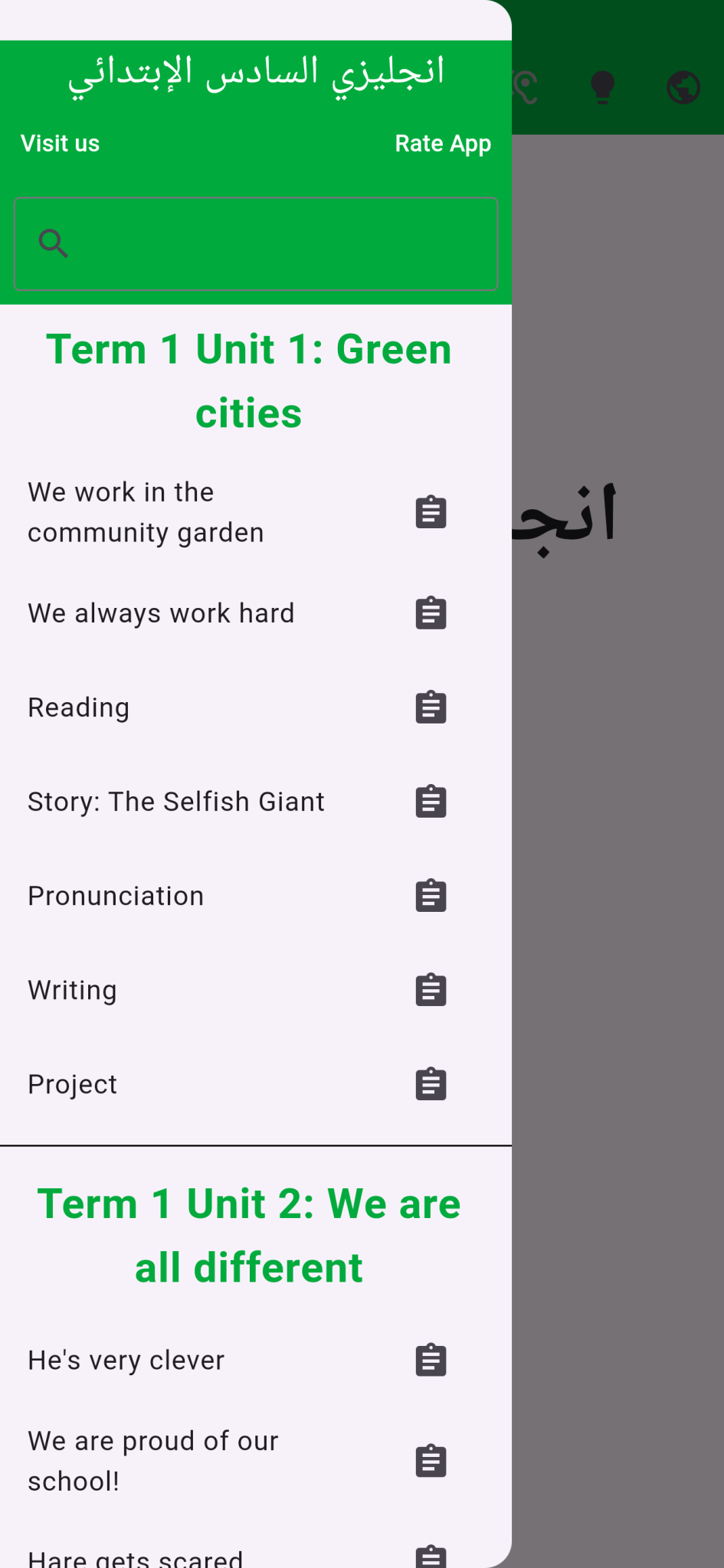Click clipboard icon beside Writing
This screenshot has height=1568, width=724.
[x=431, y=990]
